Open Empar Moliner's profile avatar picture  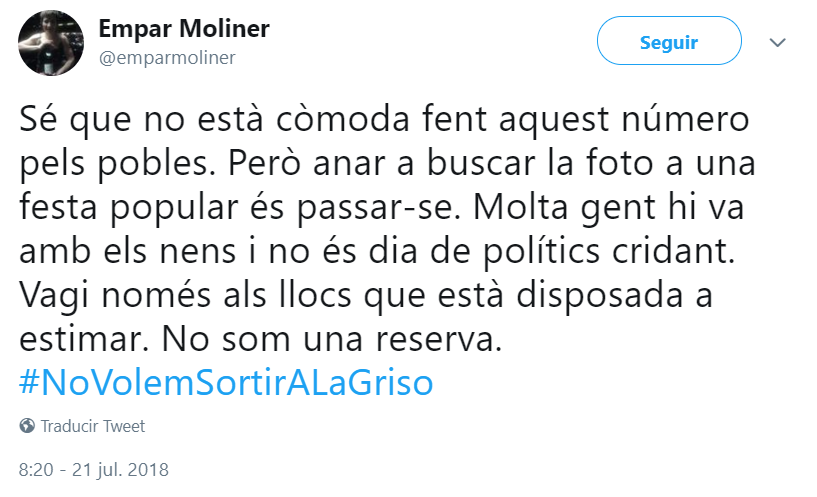pyautogui.click(x=51, y=43)
